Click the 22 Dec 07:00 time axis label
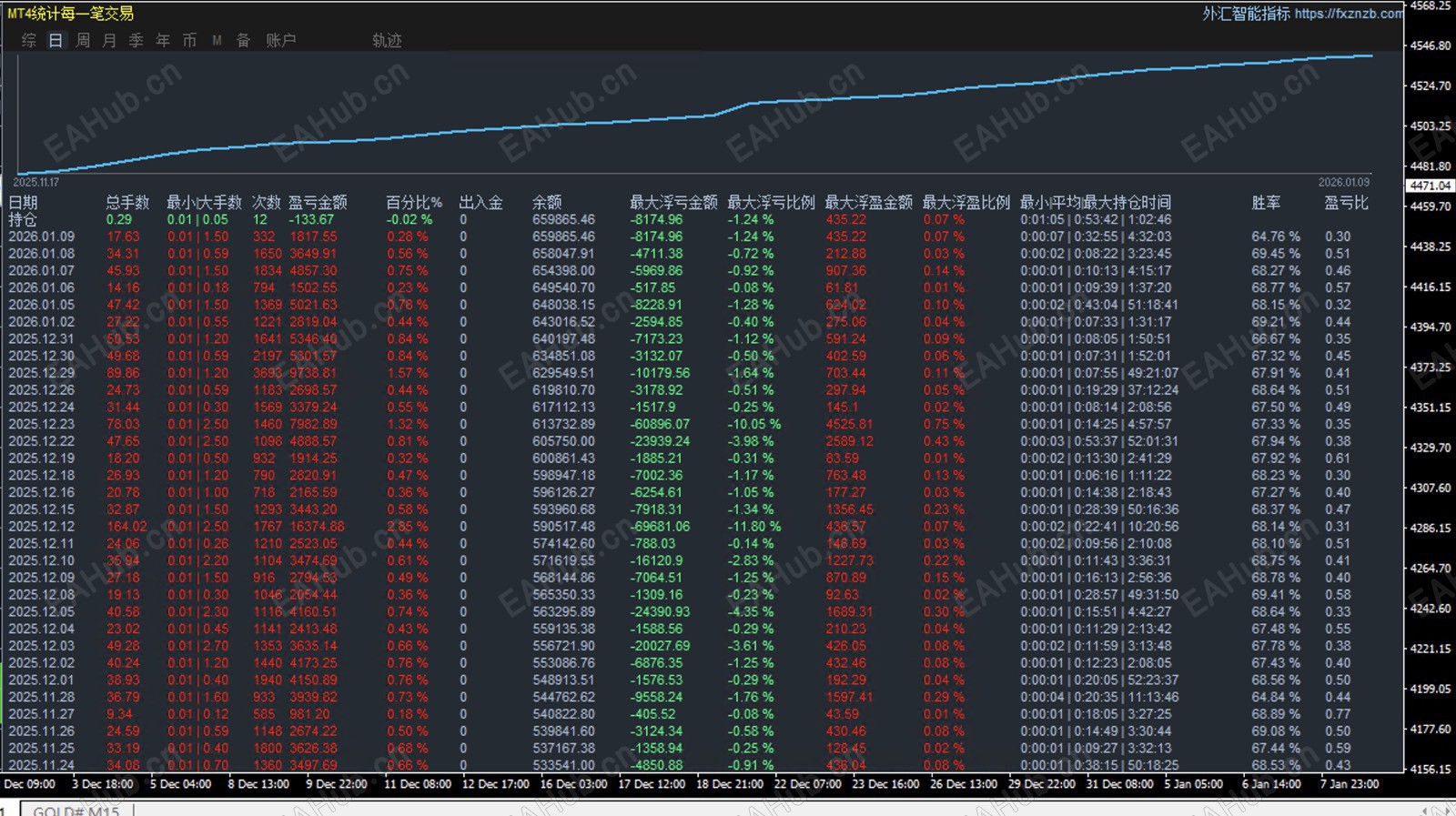Viewport: 1456px width, 816px height. pos(808,784)
